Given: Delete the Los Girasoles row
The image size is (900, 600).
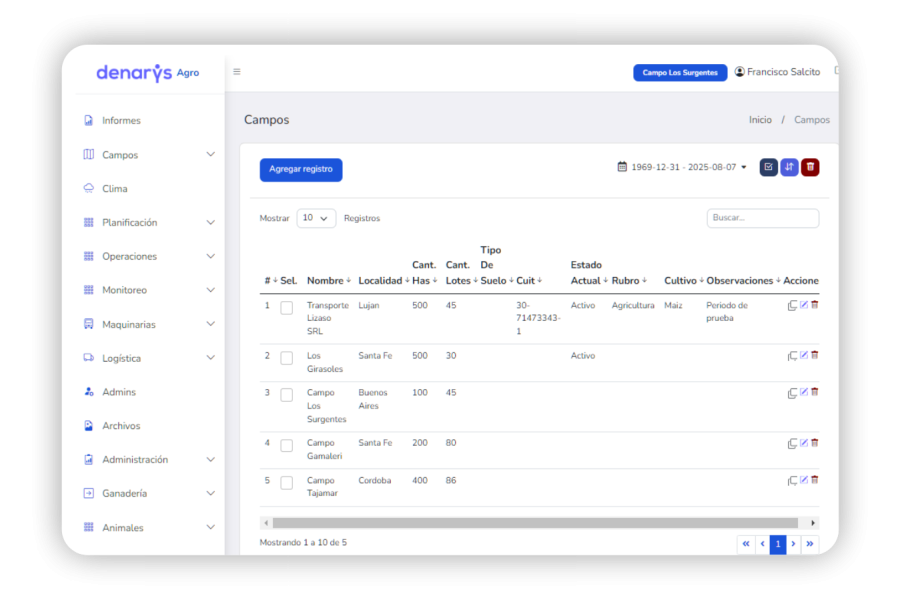Looking at the screenshot, I should [814, 355].
